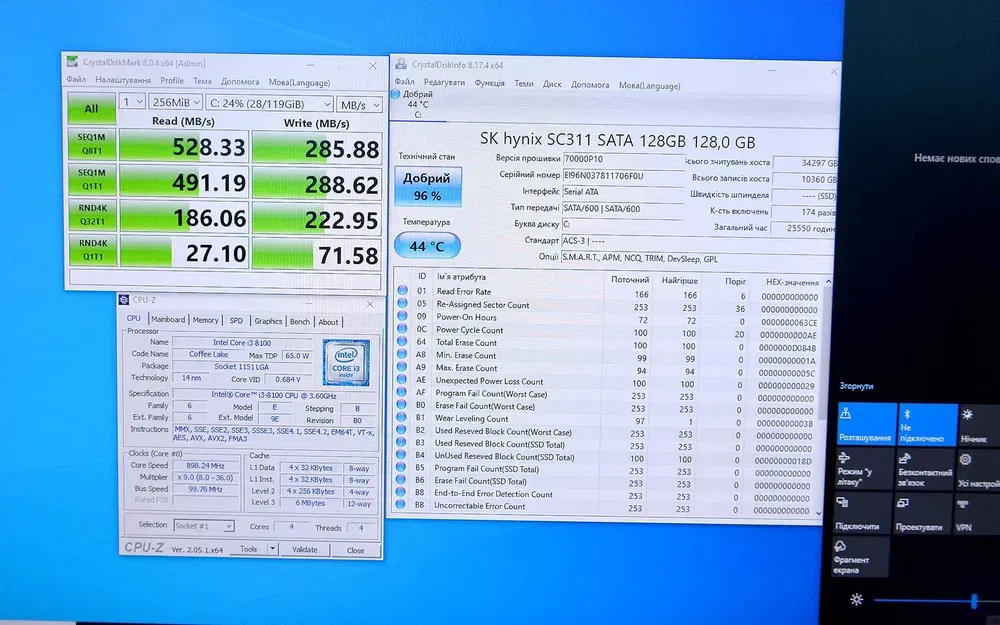Open the About tab in CPU-Z
The width and height of the screenshot is (1000, 625).
click(x=328, y=322)
